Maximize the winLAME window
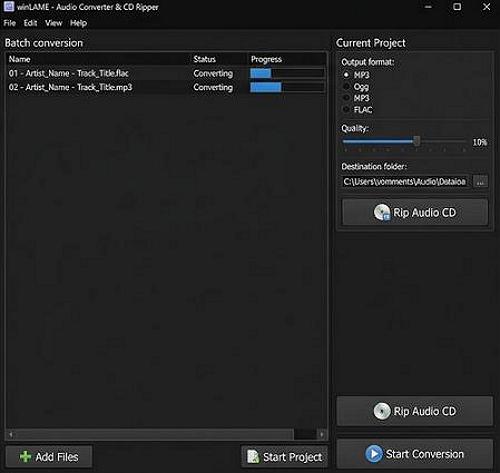Viewport: 500px width, 473px height. click(x=457, y=7)
